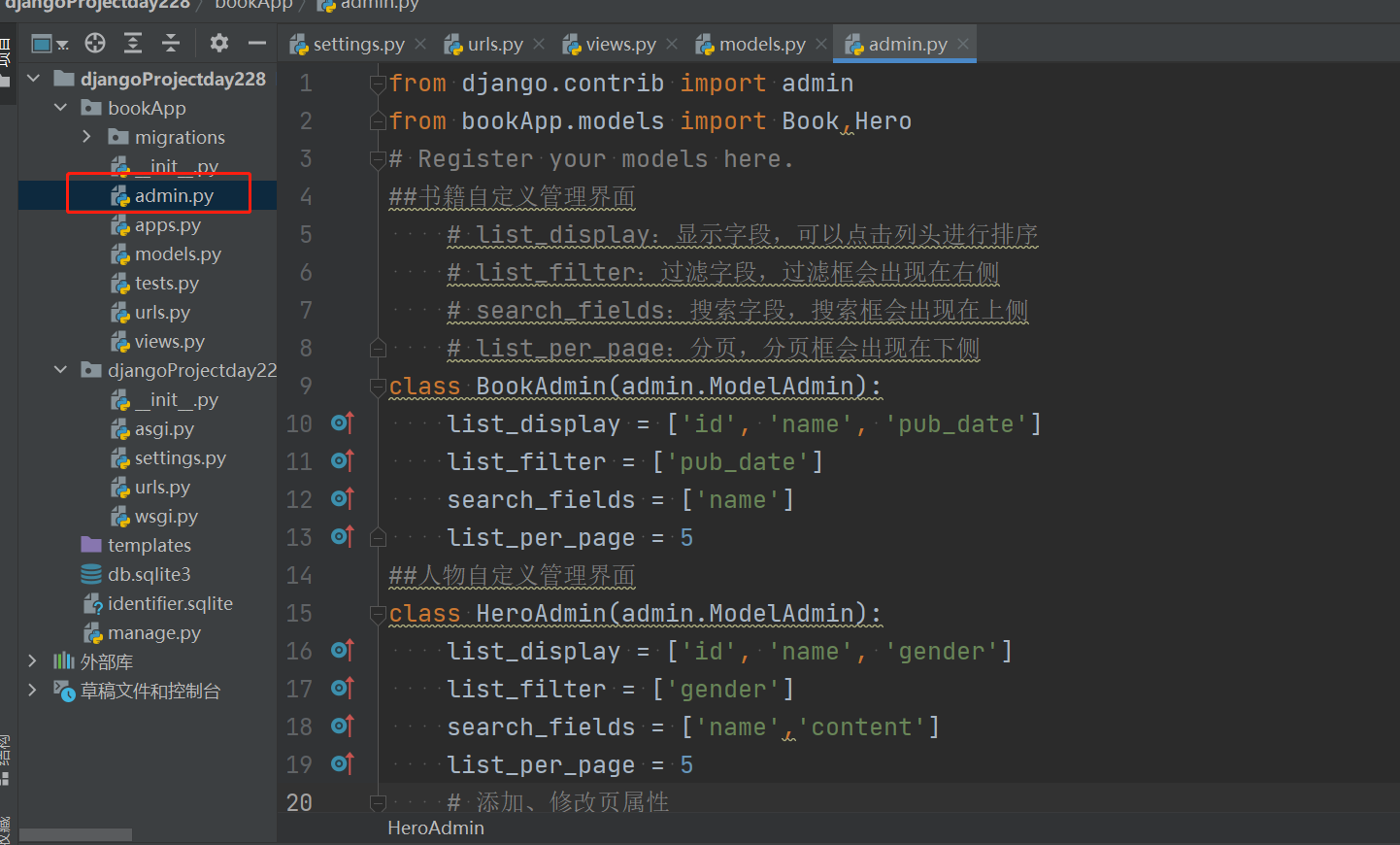Select db.sqlite3 database file

[150, 574]
